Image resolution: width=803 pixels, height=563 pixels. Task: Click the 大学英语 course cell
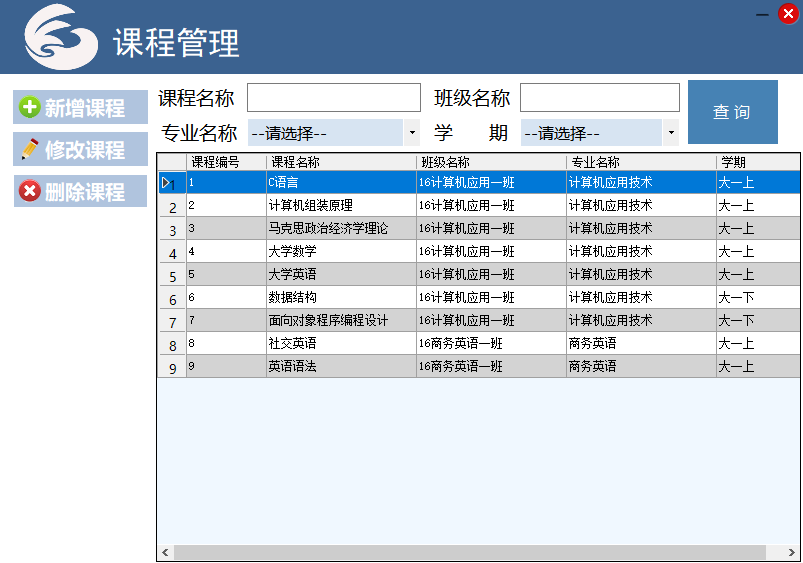point(341,275)
